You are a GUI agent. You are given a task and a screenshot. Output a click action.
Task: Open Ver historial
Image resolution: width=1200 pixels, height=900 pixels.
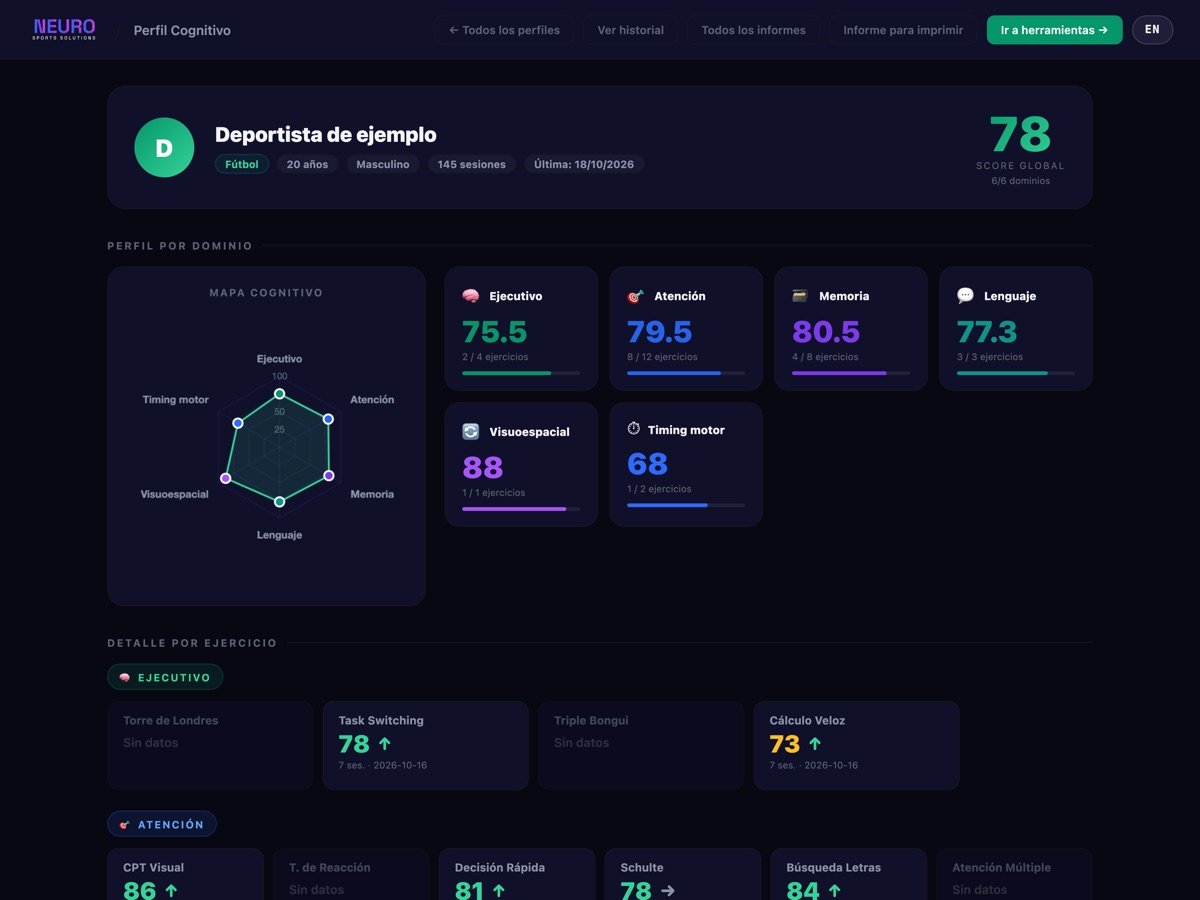(x=630, y=30)
